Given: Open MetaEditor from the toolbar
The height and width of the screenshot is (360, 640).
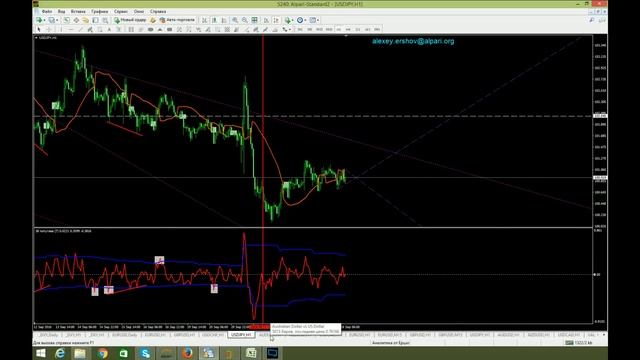Looking at the screenshot, I should pos(153,20).
